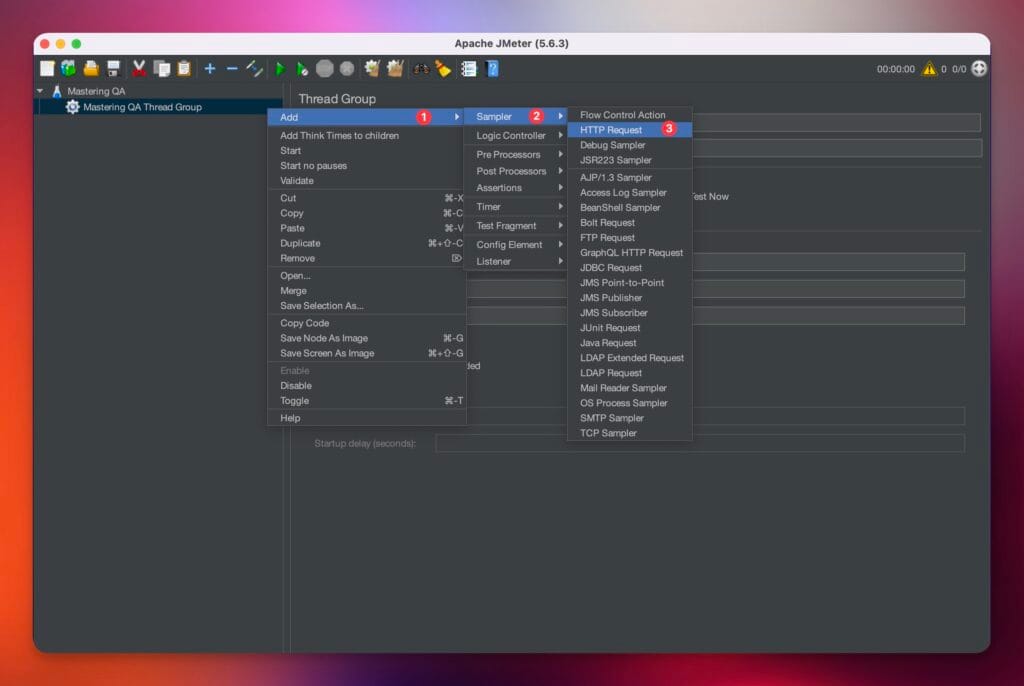Select Save Selection As... entry
Viewport: 1024px width, 686px height.
pyautogui.click(x=367, y=306)
